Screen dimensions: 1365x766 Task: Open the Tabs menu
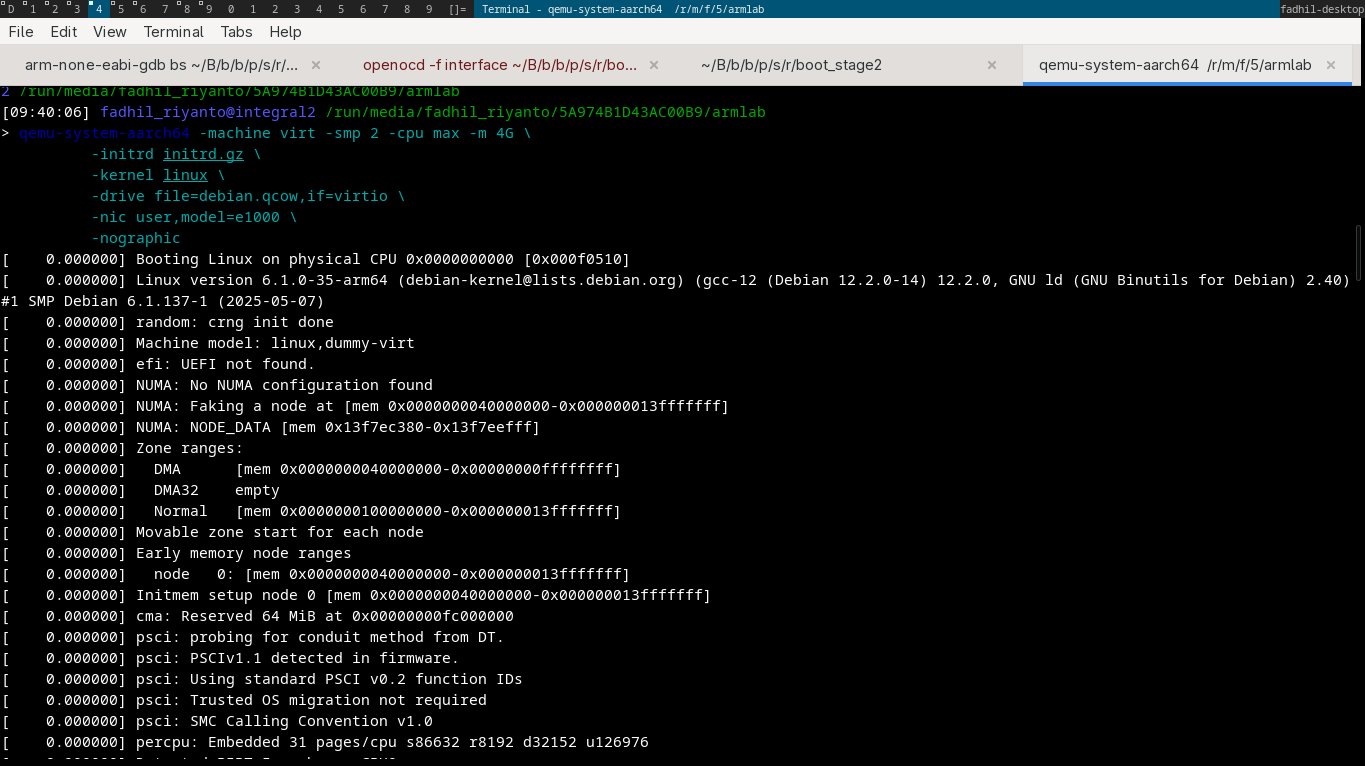click(237, 32)
